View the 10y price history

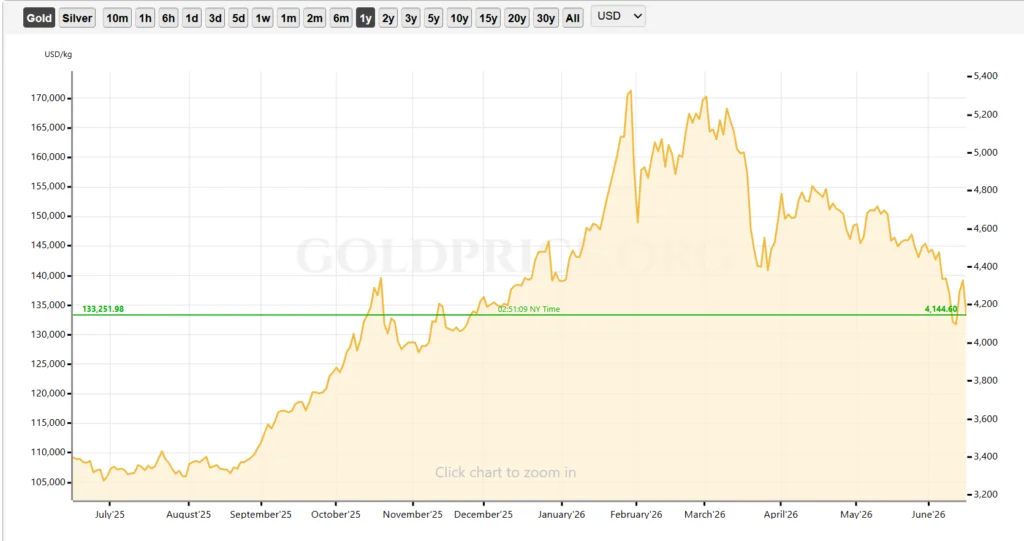459,18
